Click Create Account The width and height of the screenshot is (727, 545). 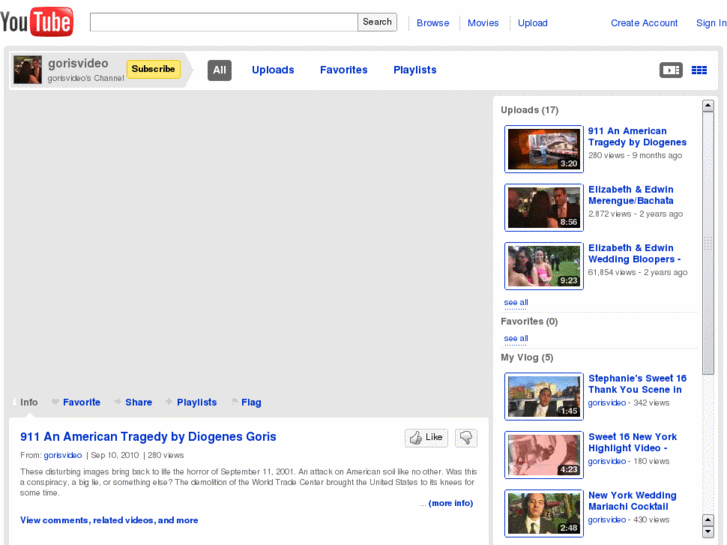(644, 23)
